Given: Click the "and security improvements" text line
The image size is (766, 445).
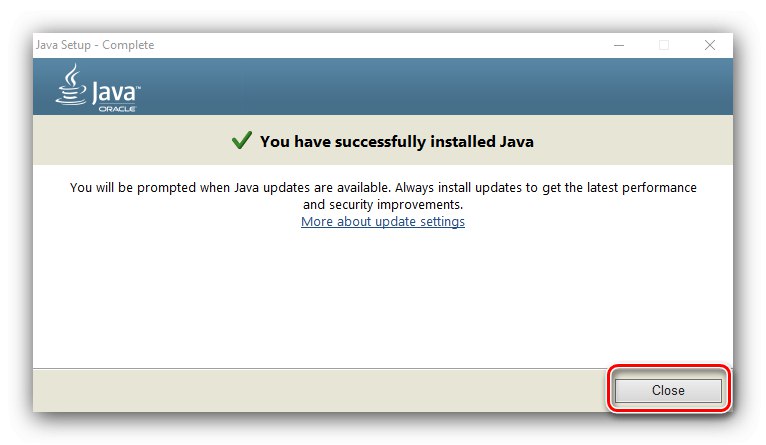Looking at the screenshot, I should tap(383, 204).
